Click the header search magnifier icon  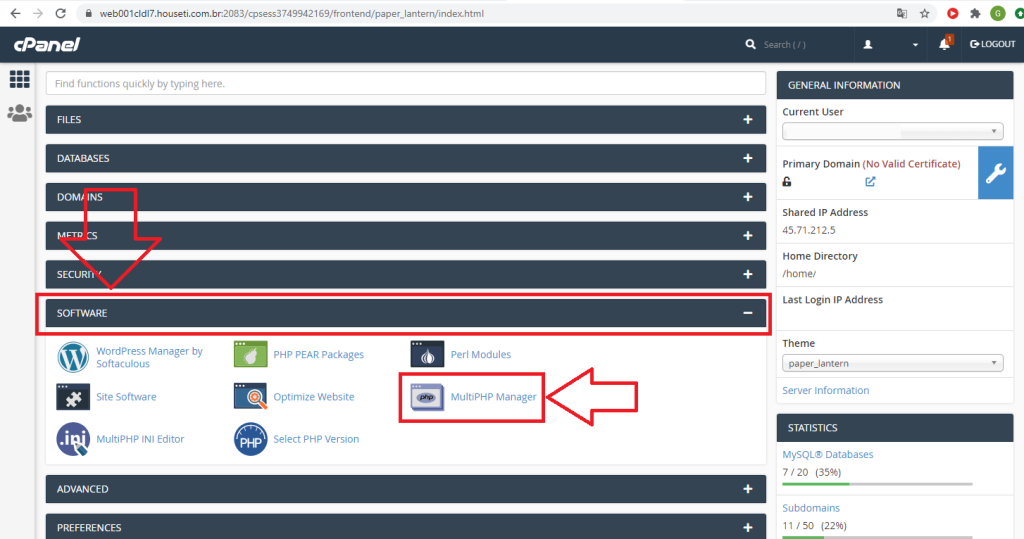[x=750, y=44]
